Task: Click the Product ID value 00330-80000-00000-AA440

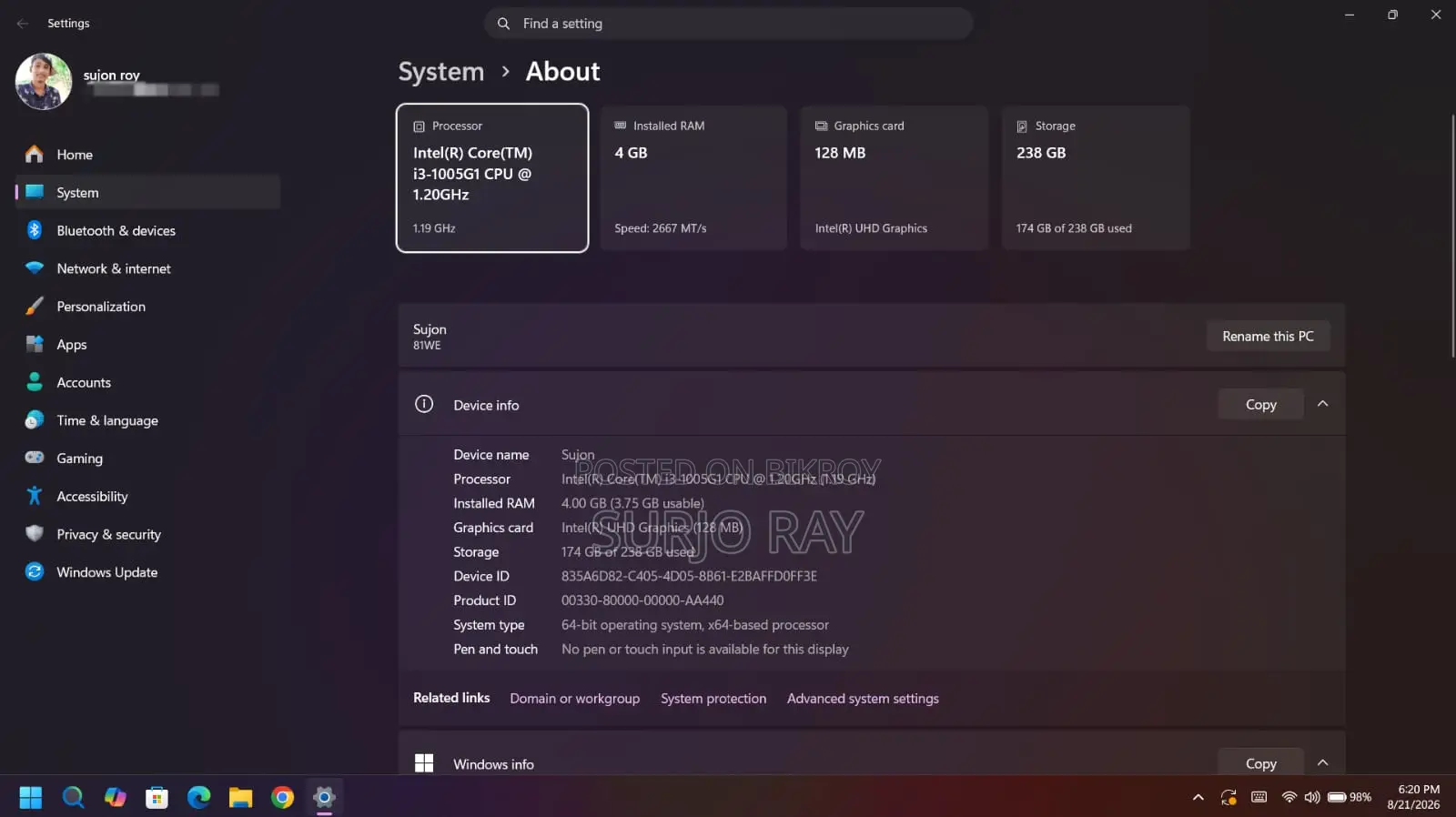Action: coord(642,600)
